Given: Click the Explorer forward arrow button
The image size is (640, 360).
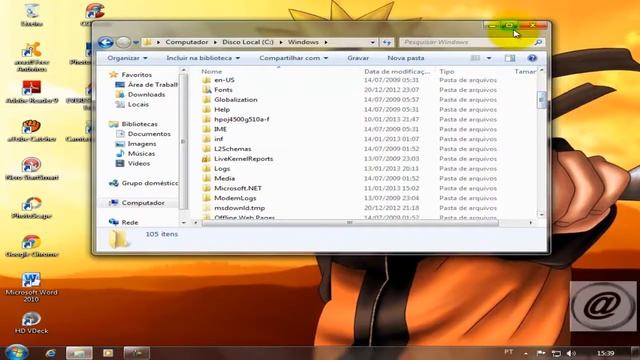Looking at the screenshot, I should click(123, 42).
